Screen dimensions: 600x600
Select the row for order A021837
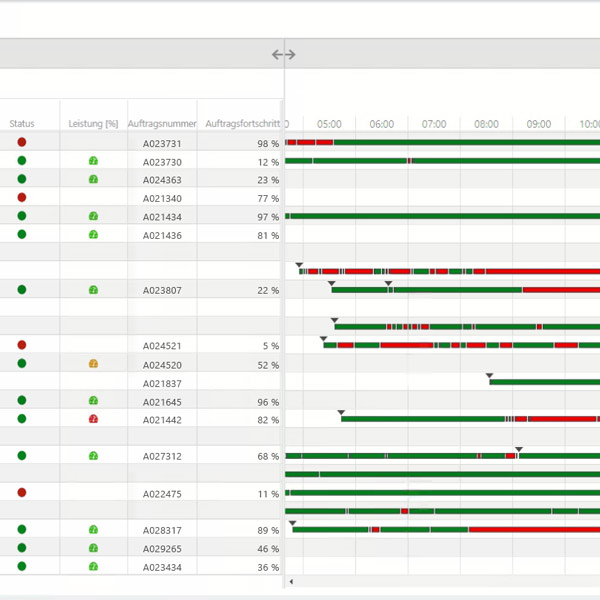click(162, 383)
